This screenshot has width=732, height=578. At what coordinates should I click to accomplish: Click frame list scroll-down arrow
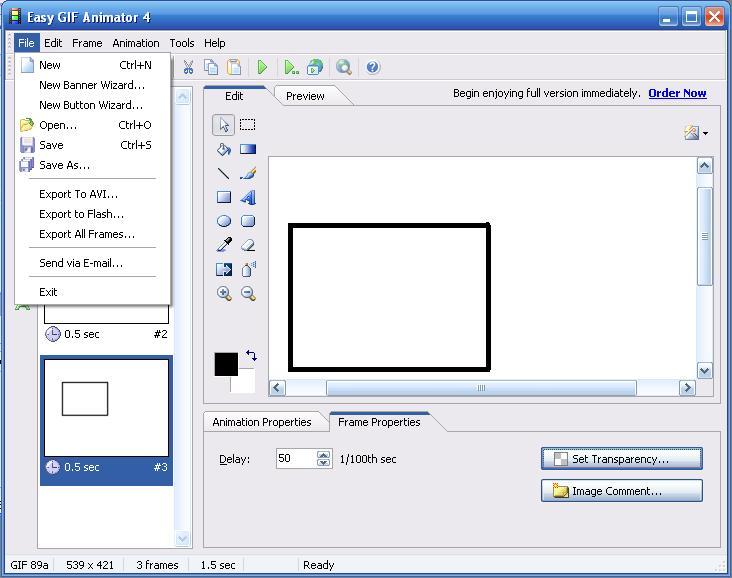tap(183, 538)
